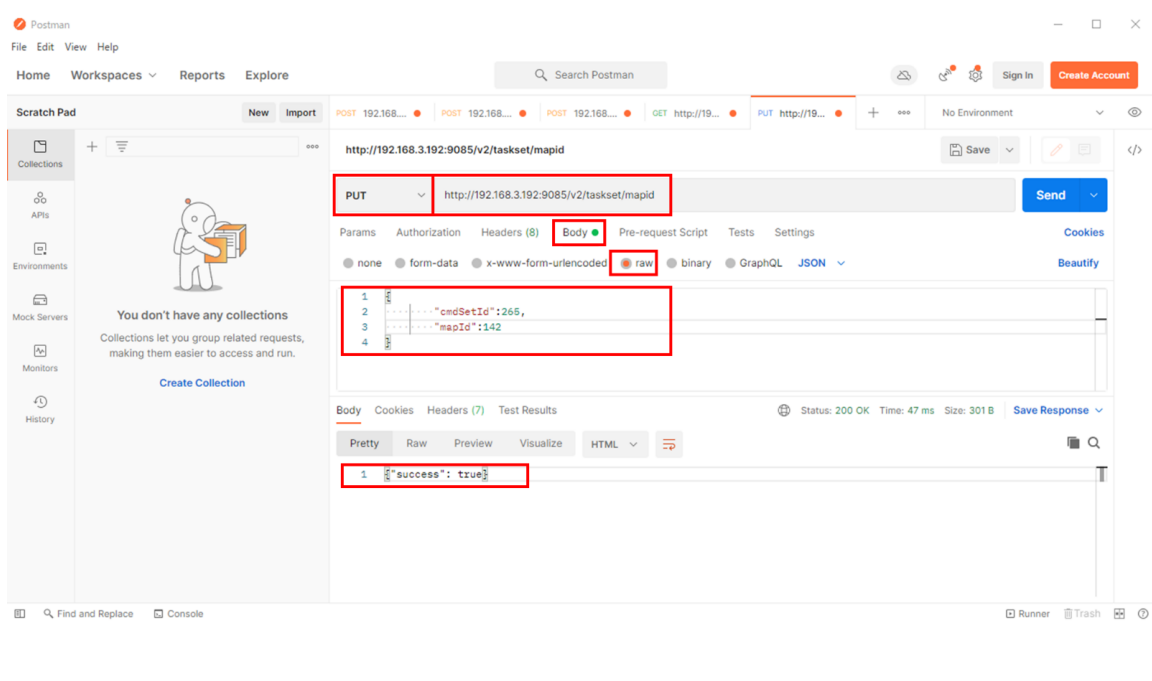Expand the No Environment dropdown

[1022, 113]
